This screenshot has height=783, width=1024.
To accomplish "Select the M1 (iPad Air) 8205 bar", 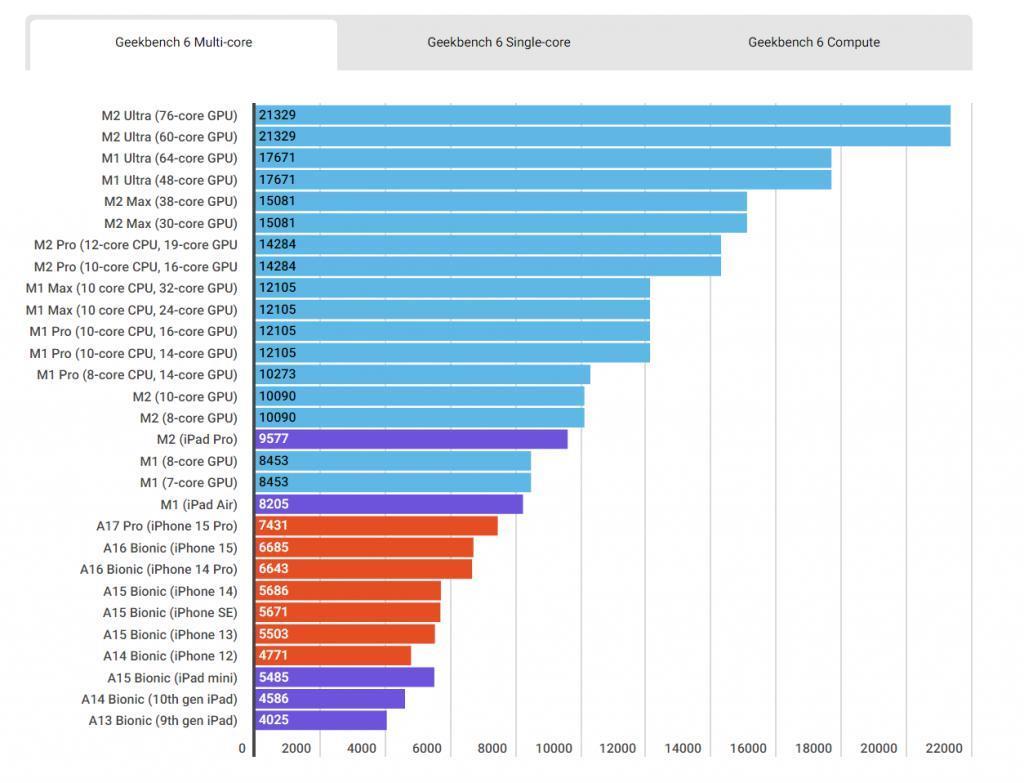I will point(389,504).
